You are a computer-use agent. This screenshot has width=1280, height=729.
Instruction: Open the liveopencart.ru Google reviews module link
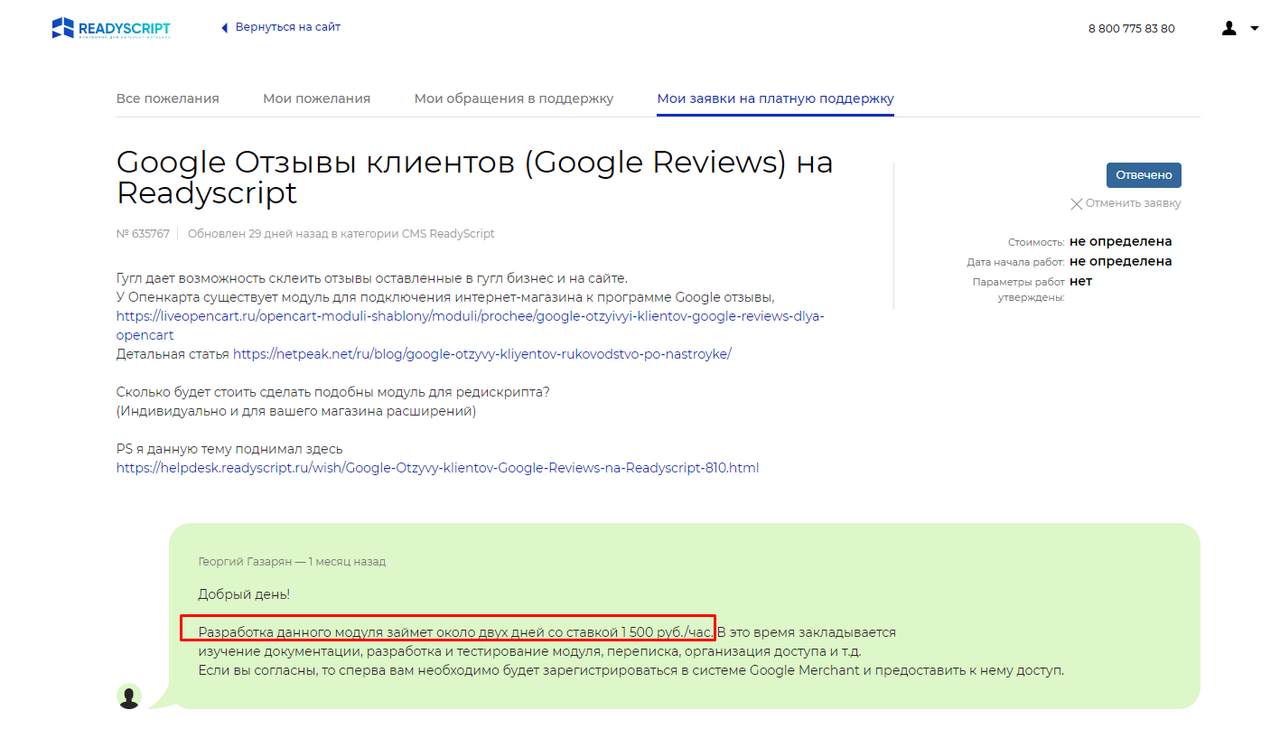470,325
